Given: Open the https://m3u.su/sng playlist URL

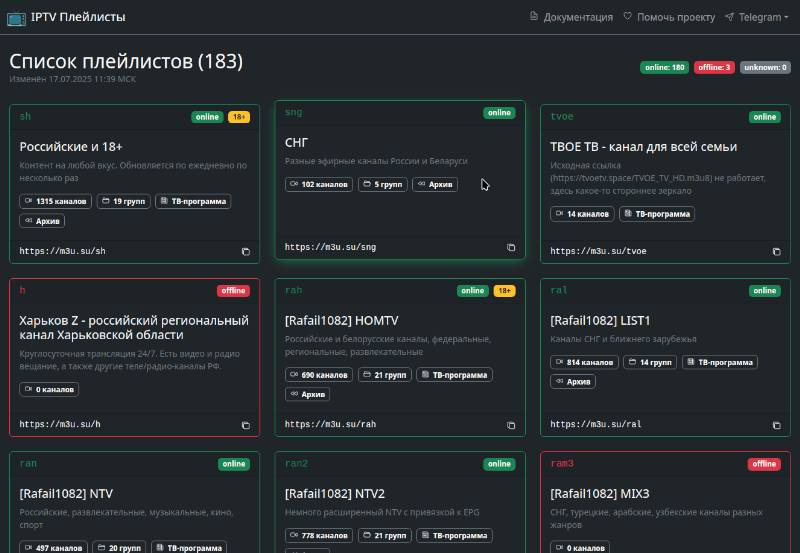Looking at the screenshot, I should coord(330,247).
